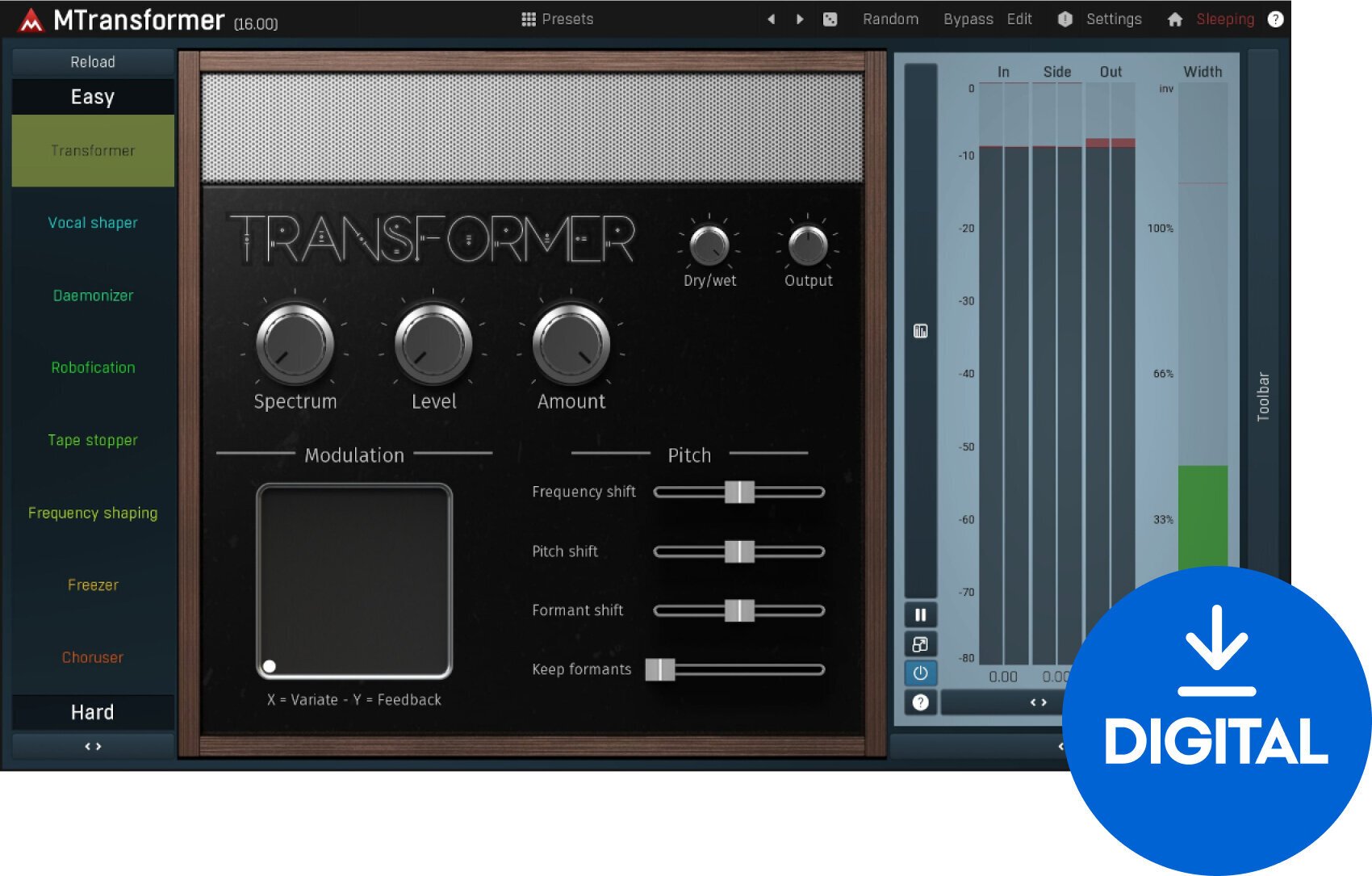Open the Settings menu

(x=1114, y=19)
